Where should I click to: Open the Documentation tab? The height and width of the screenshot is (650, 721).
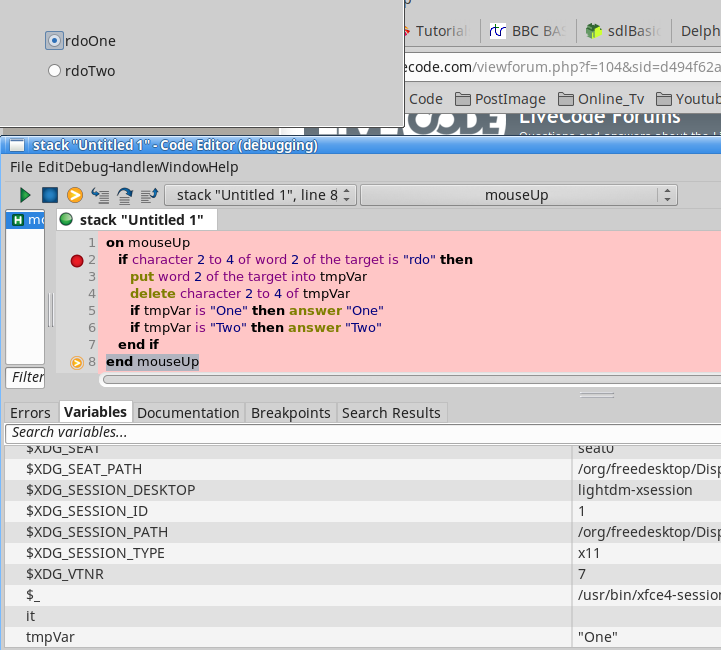(x=188, y=413)
